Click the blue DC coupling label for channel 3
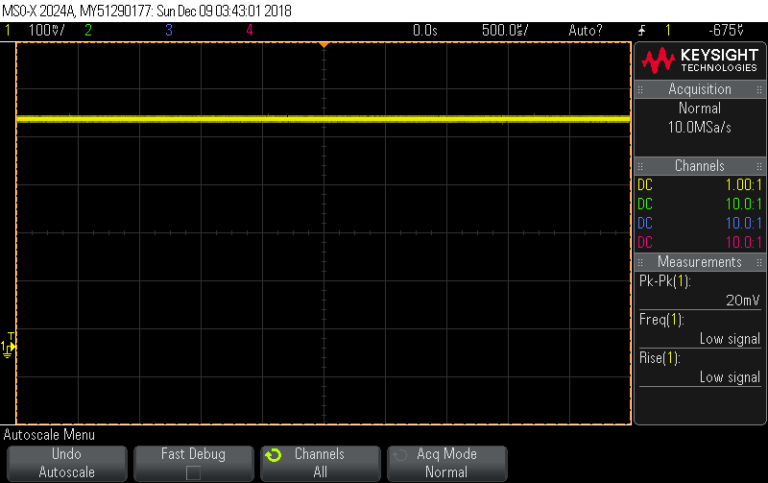 [645, 223]
